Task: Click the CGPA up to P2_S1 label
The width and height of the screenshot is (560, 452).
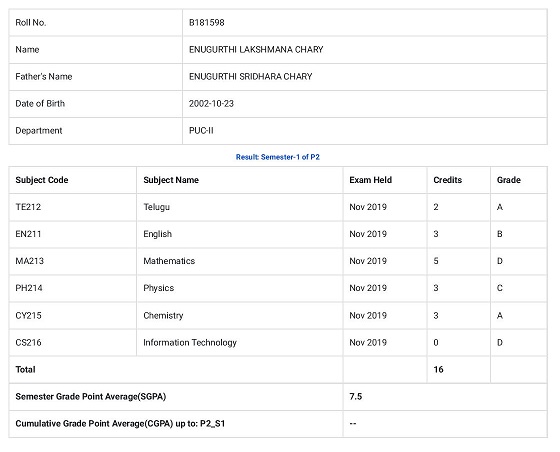Action: (120, 424)
